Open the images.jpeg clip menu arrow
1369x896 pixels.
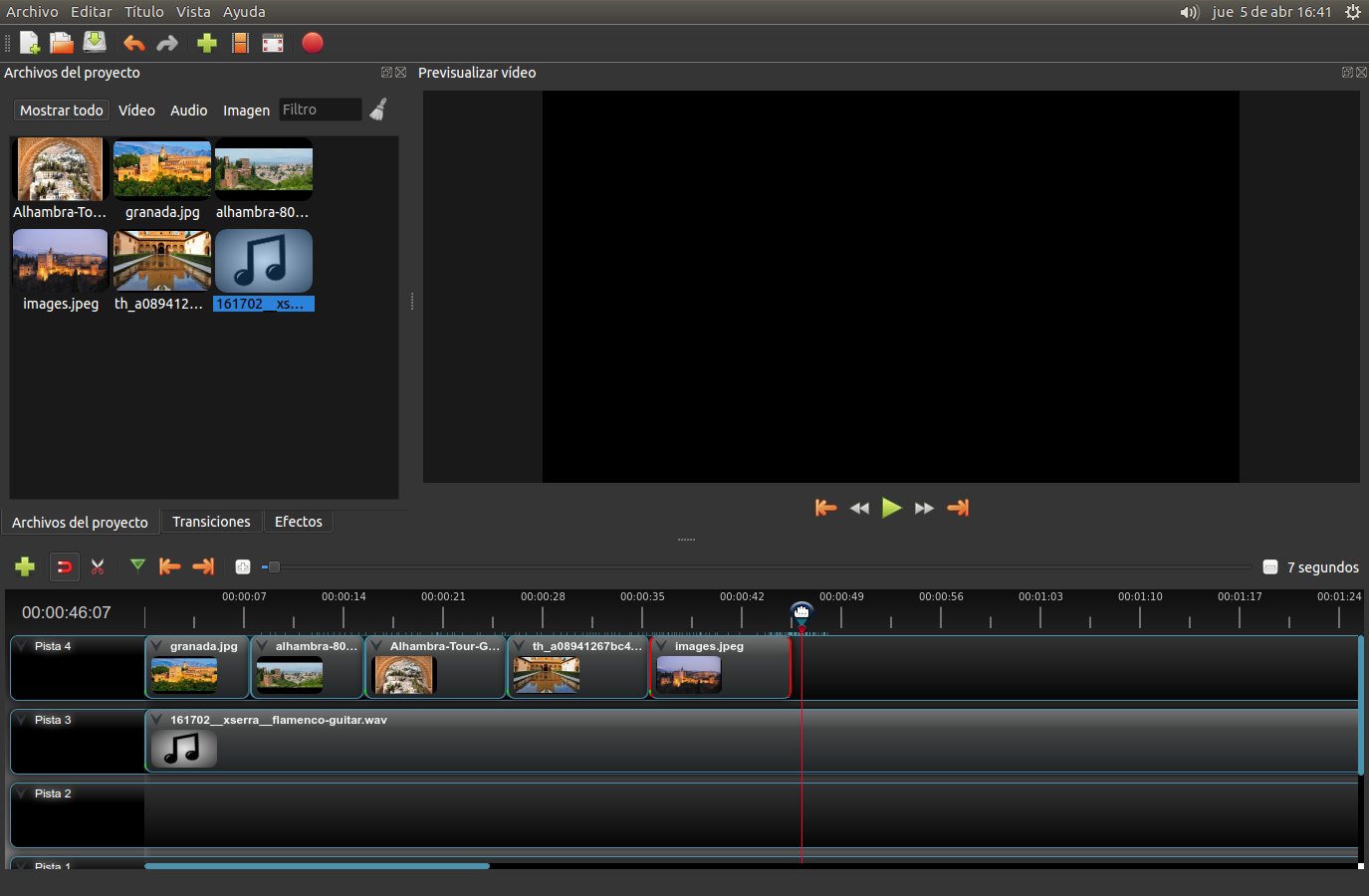[x=662, y=646]
